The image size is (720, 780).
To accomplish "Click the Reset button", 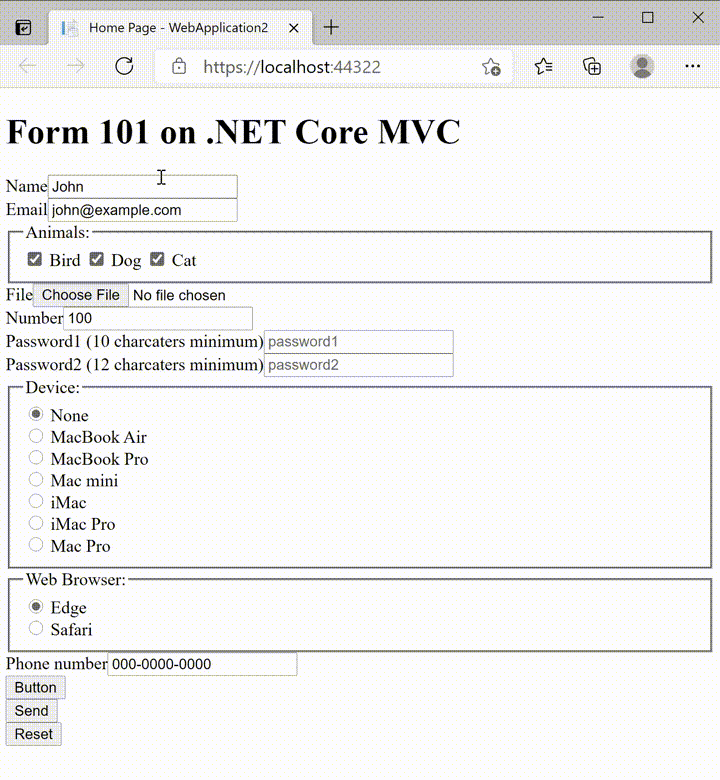I will coord(33,734).
